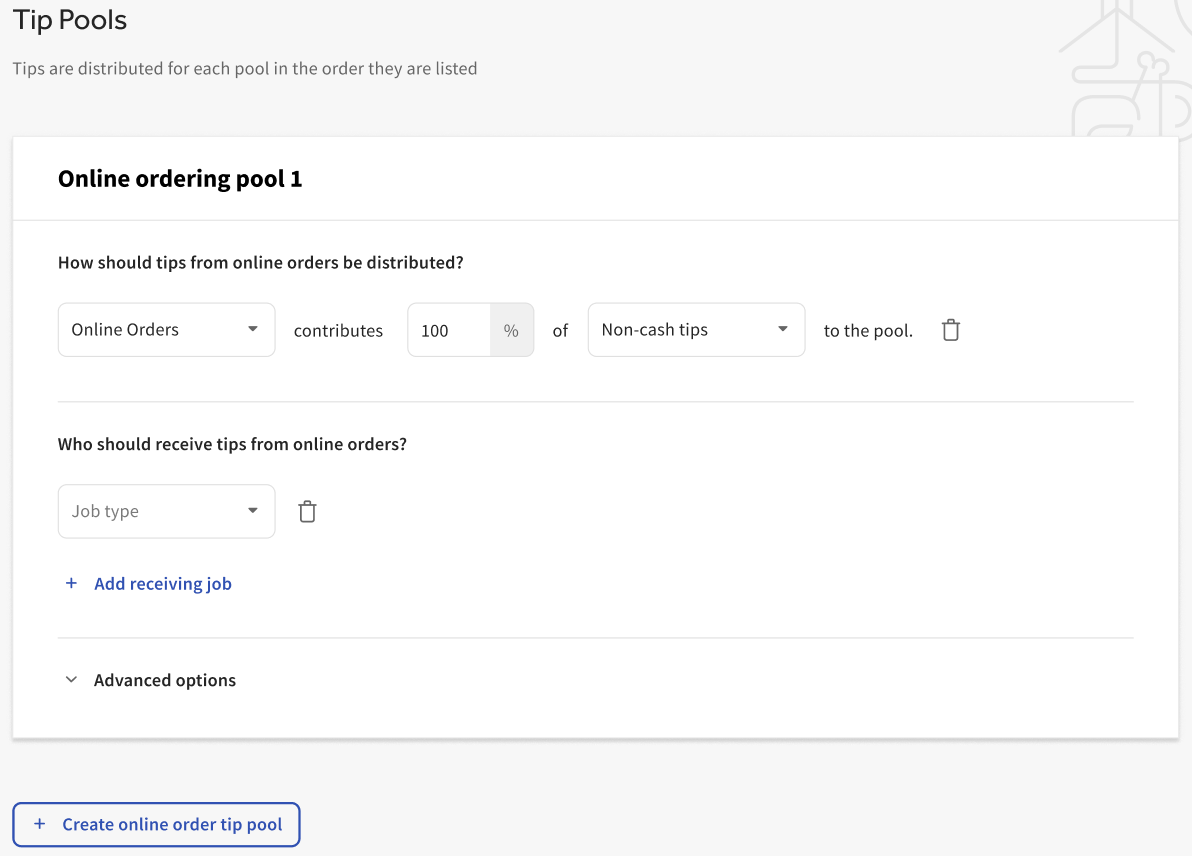The width and height of the screenshot is (1192, 856).
Task: Click the plus icon on Create tip pool button
Action: (39, 824)
